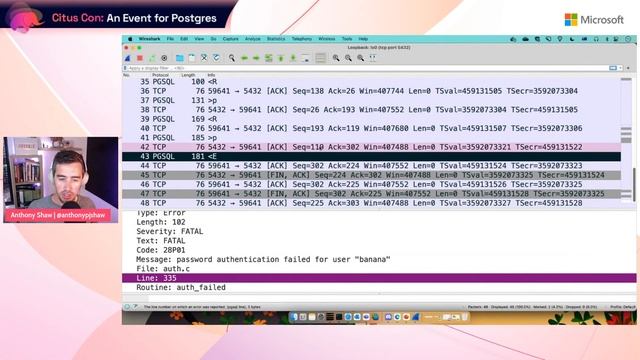This screenshot has height=360, width=640.
Task: Open the Tools menu
Action: [347, 39]
